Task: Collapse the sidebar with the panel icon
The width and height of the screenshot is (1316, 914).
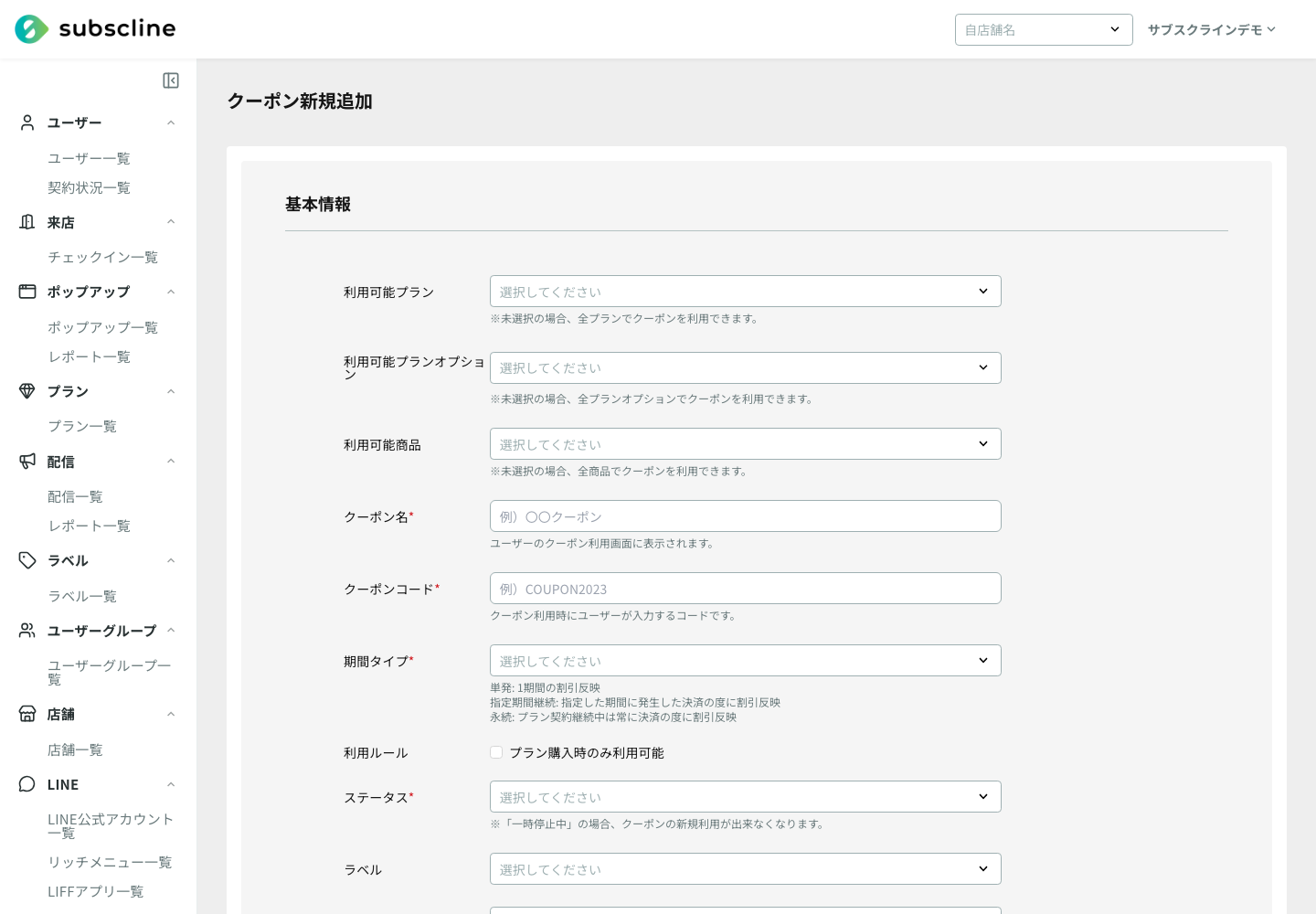Action: [x=171, y=80]
